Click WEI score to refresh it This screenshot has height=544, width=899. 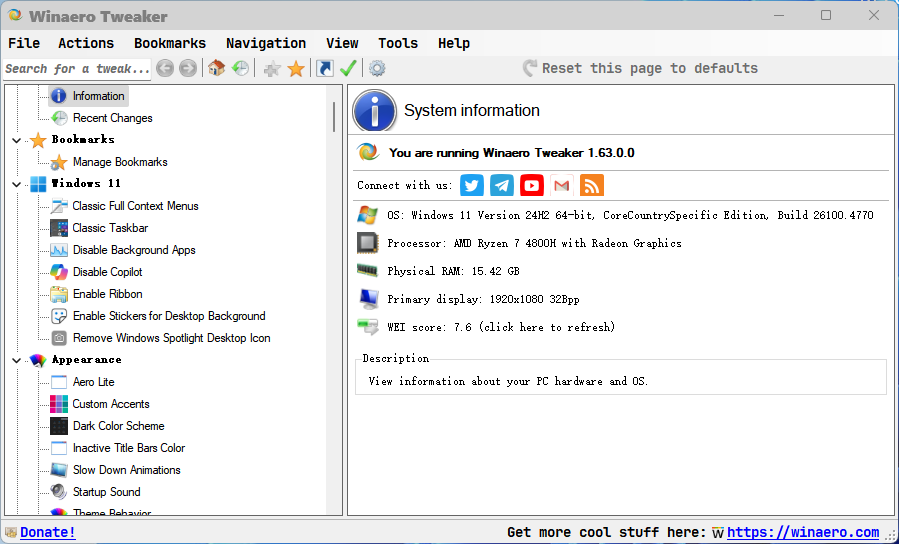point(501,327)
